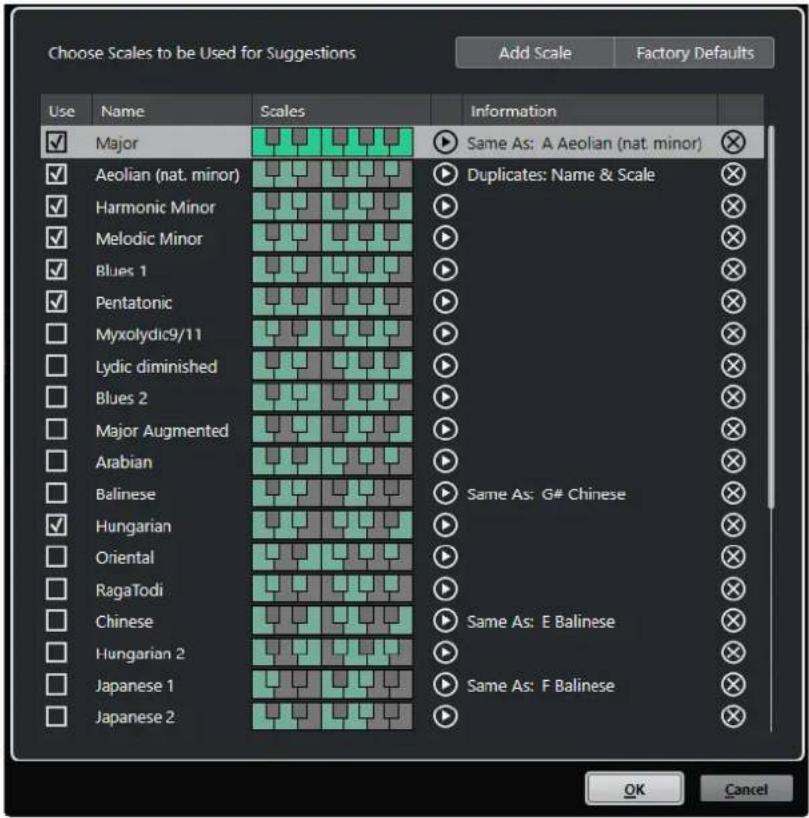Select the Blues 2 row name

tap(122, 398)
